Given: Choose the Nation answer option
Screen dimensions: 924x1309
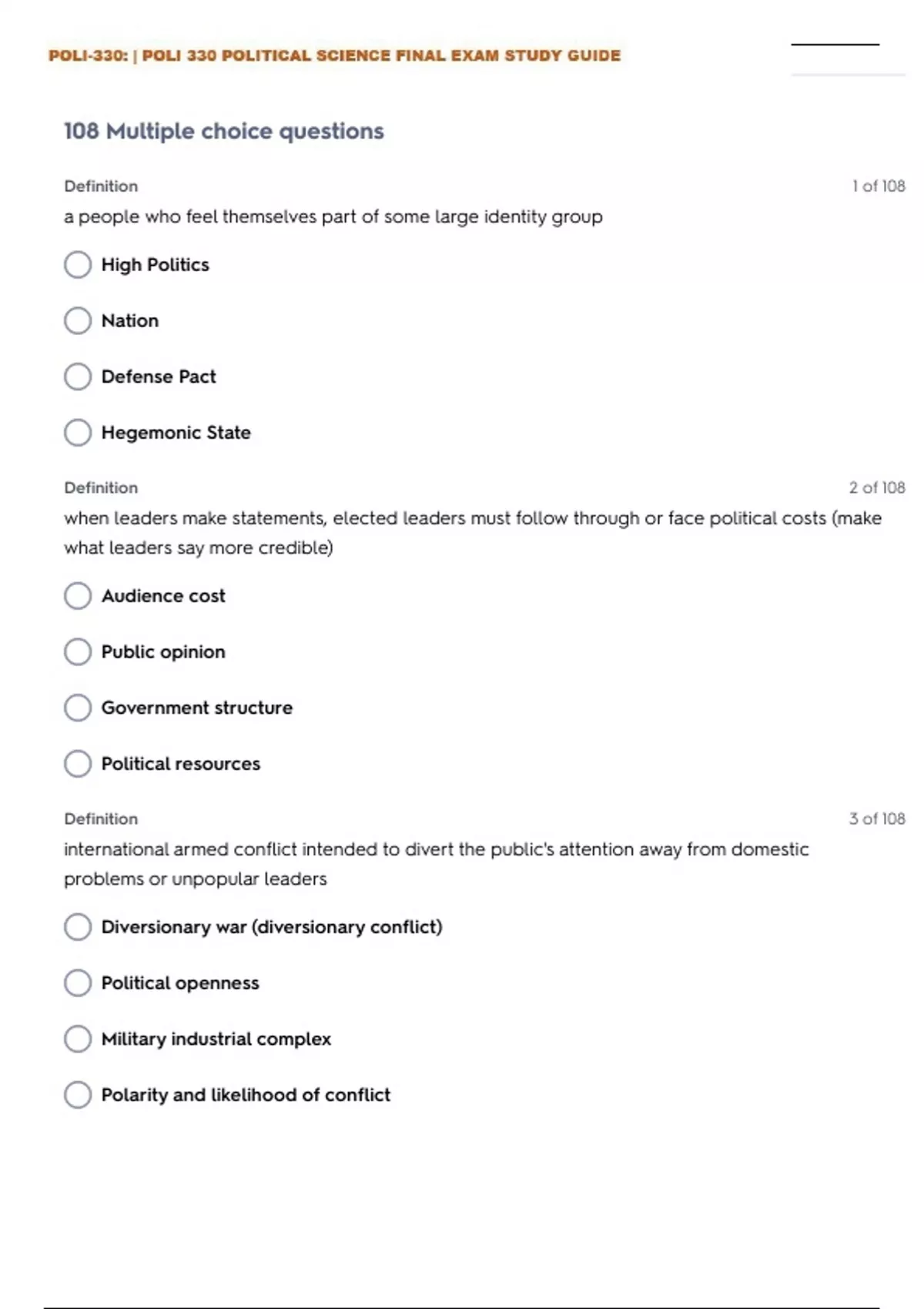Looking at the screenshot, I should tap(78, 321).
